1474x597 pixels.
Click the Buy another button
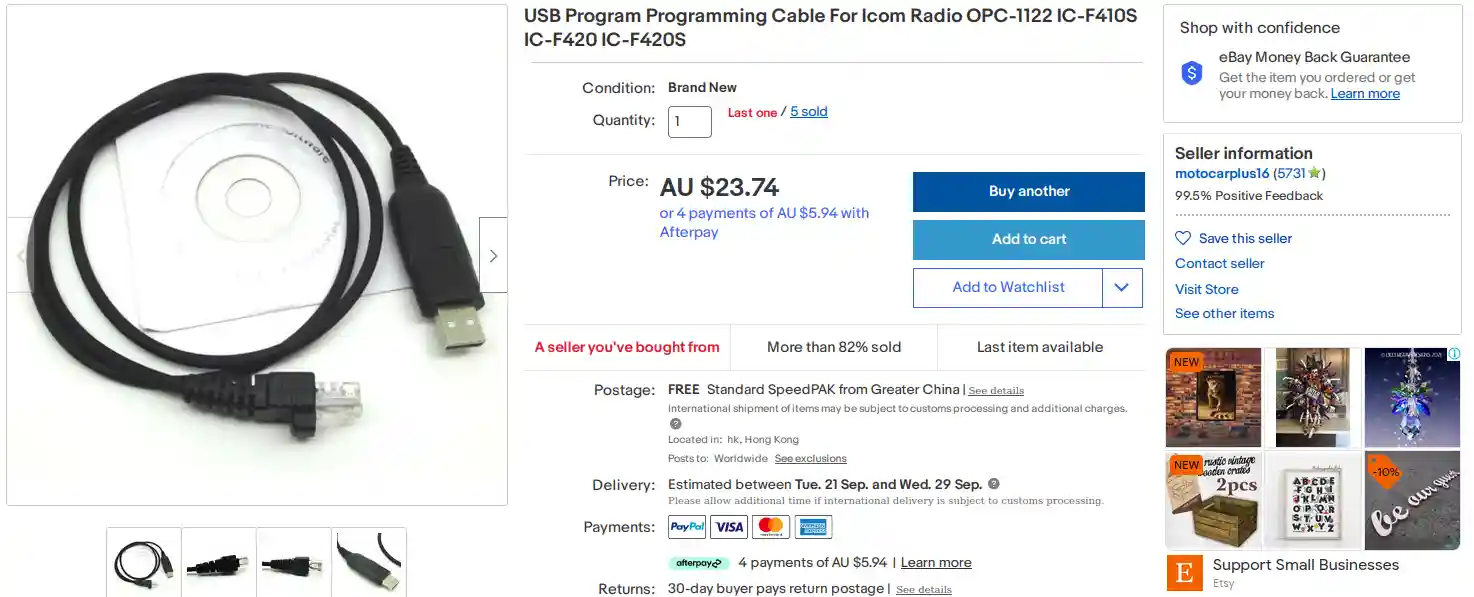[x=1028, y=191]
